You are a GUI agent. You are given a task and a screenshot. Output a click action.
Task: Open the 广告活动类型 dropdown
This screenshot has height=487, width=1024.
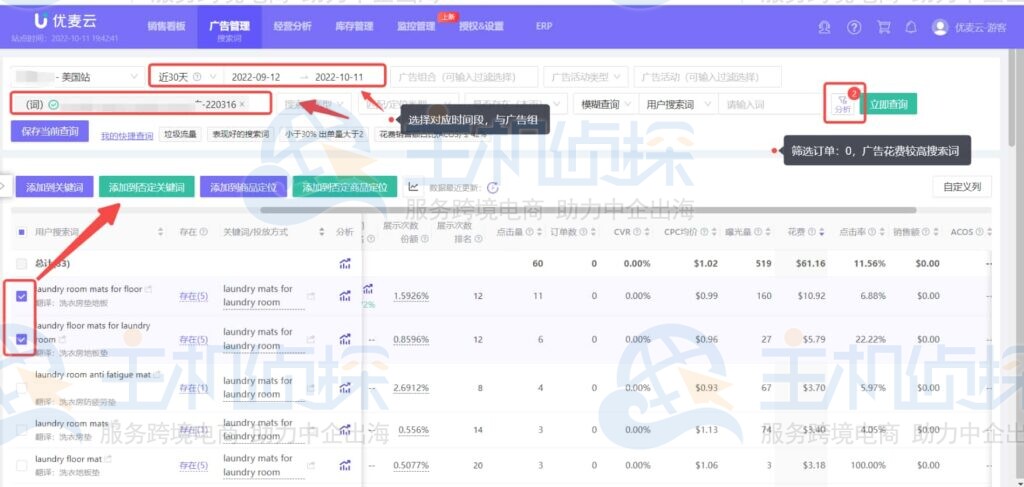[586, 77]
